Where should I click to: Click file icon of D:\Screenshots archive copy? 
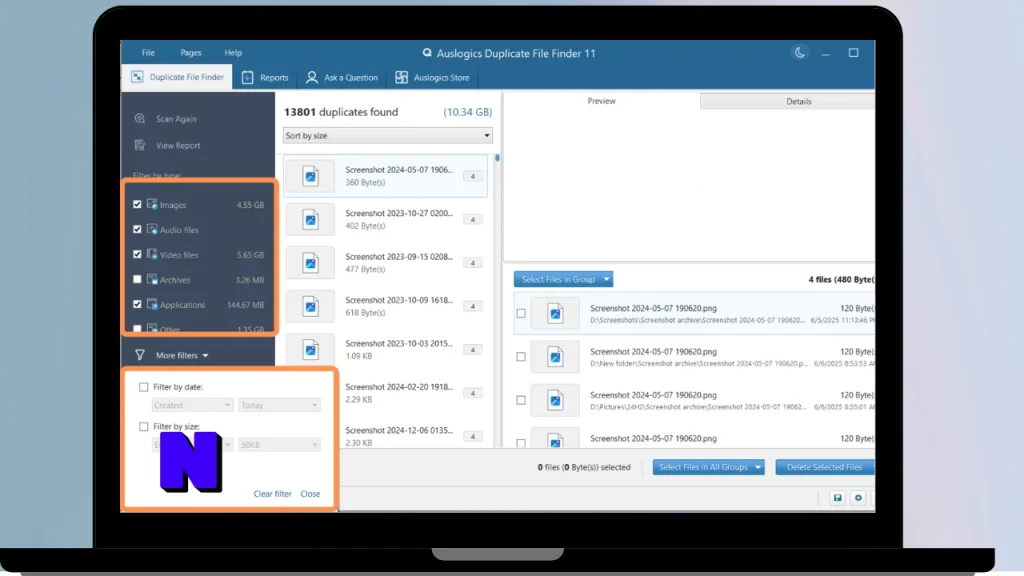[x=555, y=313]
